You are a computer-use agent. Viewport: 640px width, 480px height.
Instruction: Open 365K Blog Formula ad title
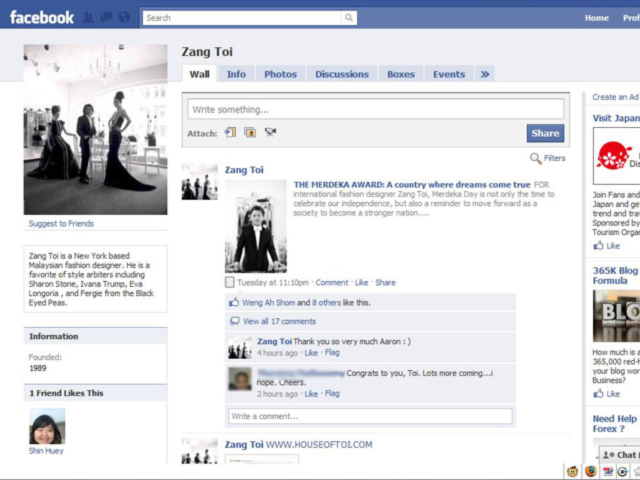pos(615,276)
